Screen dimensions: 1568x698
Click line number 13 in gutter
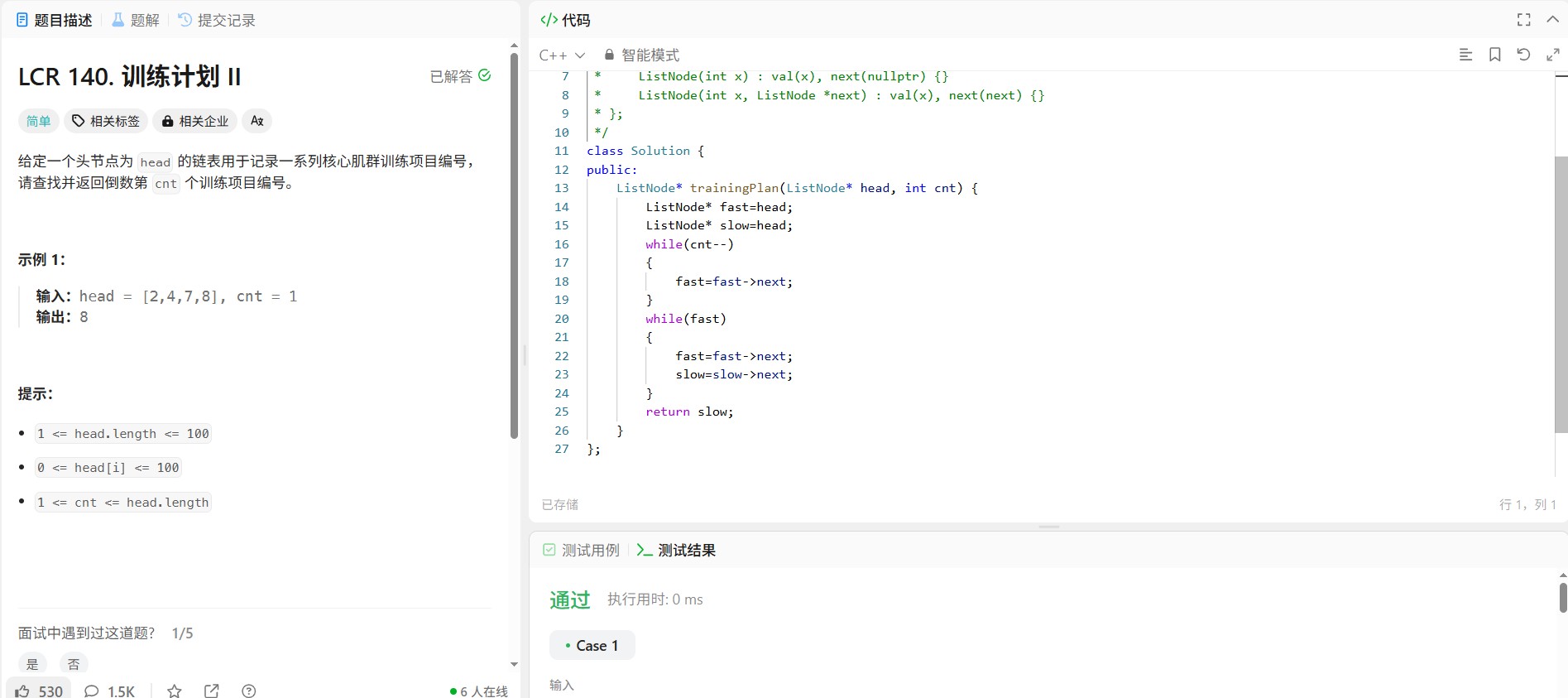coord(562,188)
